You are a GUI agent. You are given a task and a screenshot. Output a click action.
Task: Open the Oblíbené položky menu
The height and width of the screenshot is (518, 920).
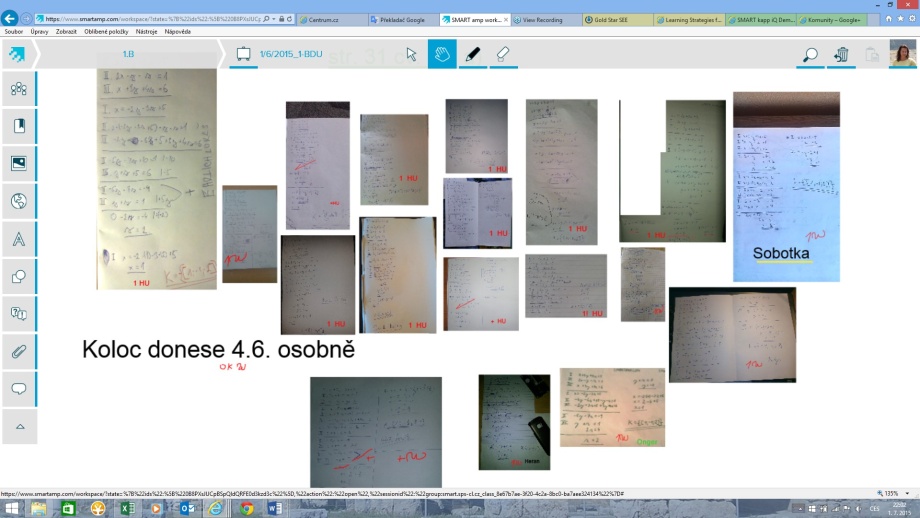click(x=106, y=32)
